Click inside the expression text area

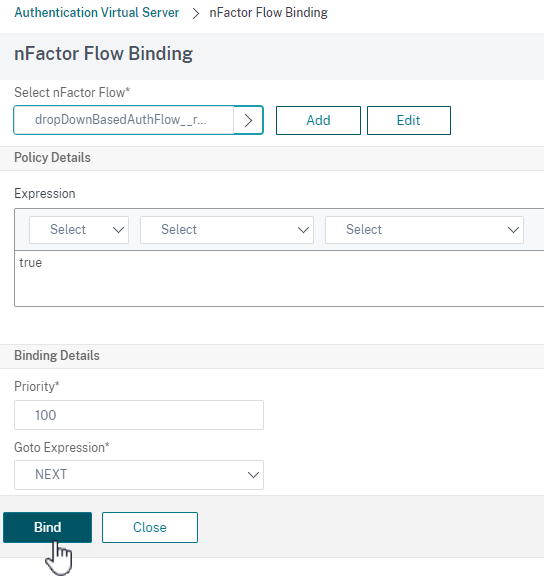tap(279, 279)
